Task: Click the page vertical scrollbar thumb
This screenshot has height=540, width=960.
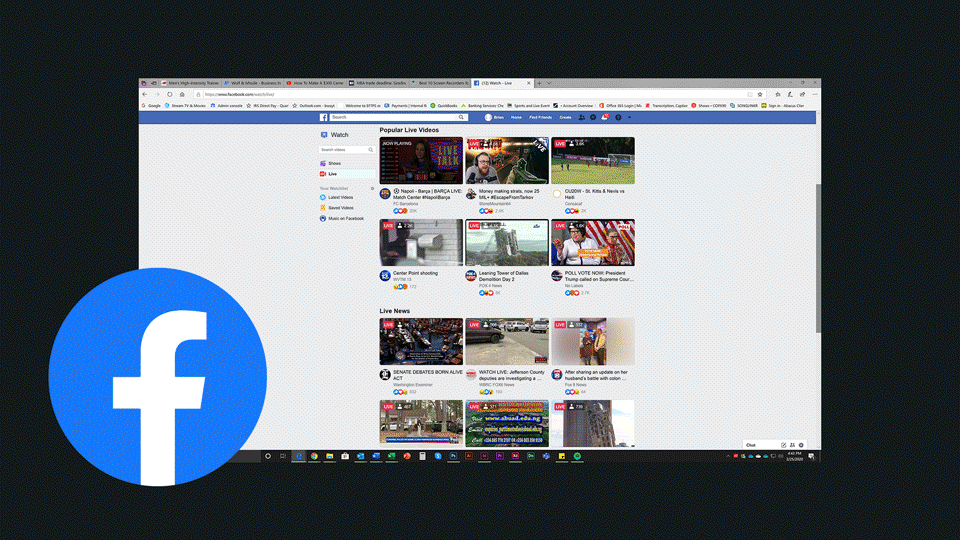Action: coord(819,258)
